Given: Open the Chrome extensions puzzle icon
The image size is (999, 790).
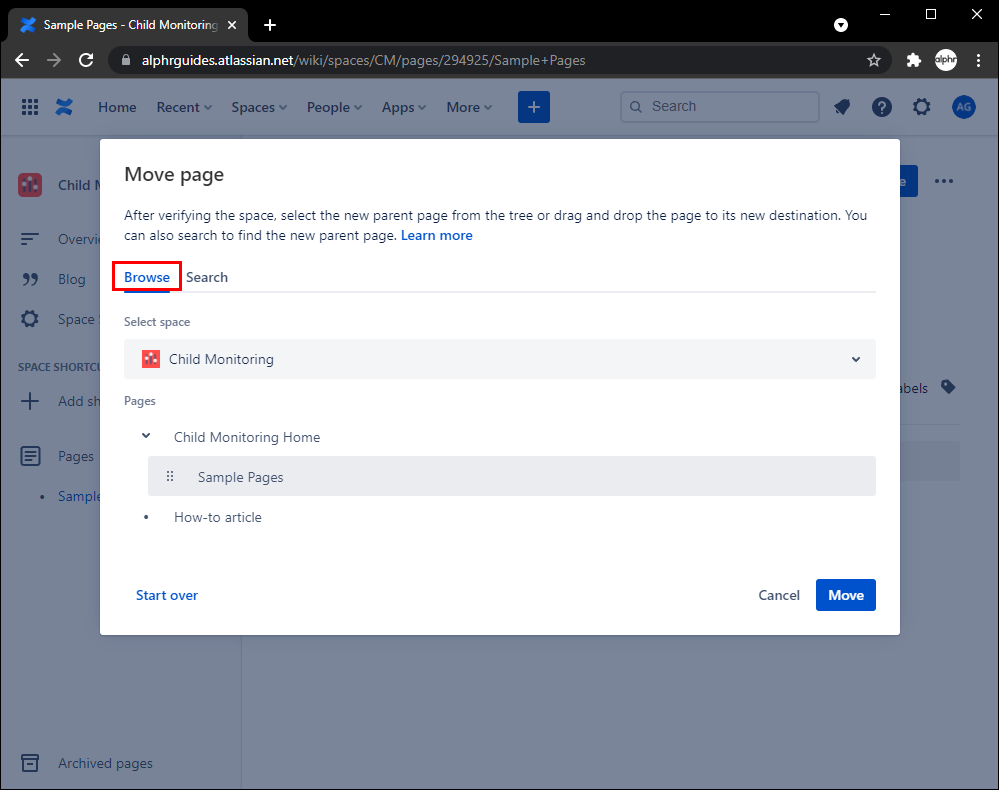Looking at the screenshot, I should point(913,60).
